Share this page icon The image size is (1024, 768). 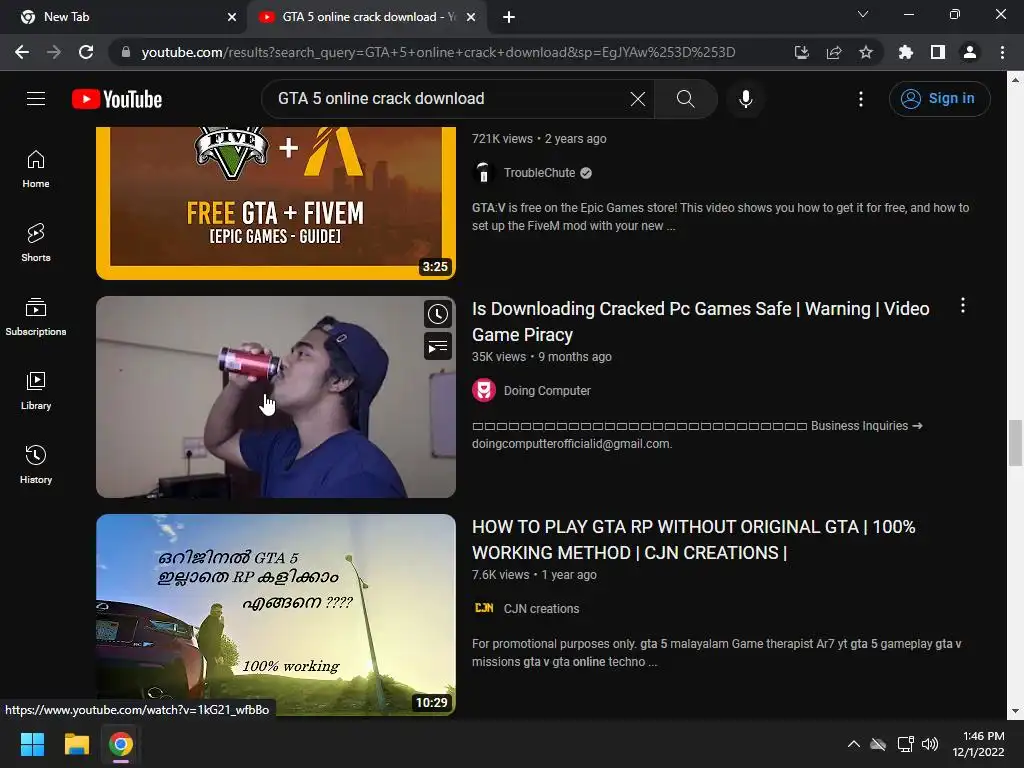pyautogui.click(x=834, y=52)
